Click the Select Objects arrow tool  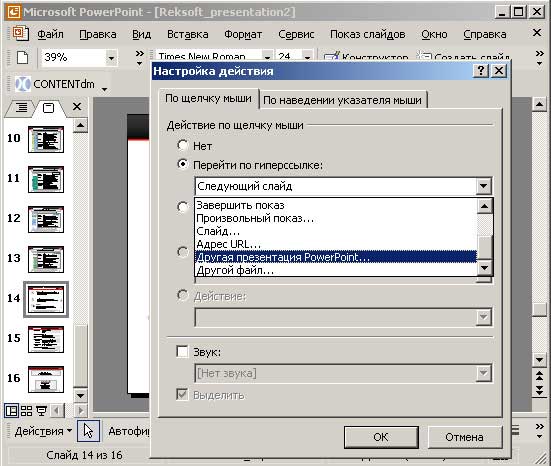click(x=89, y=431)
